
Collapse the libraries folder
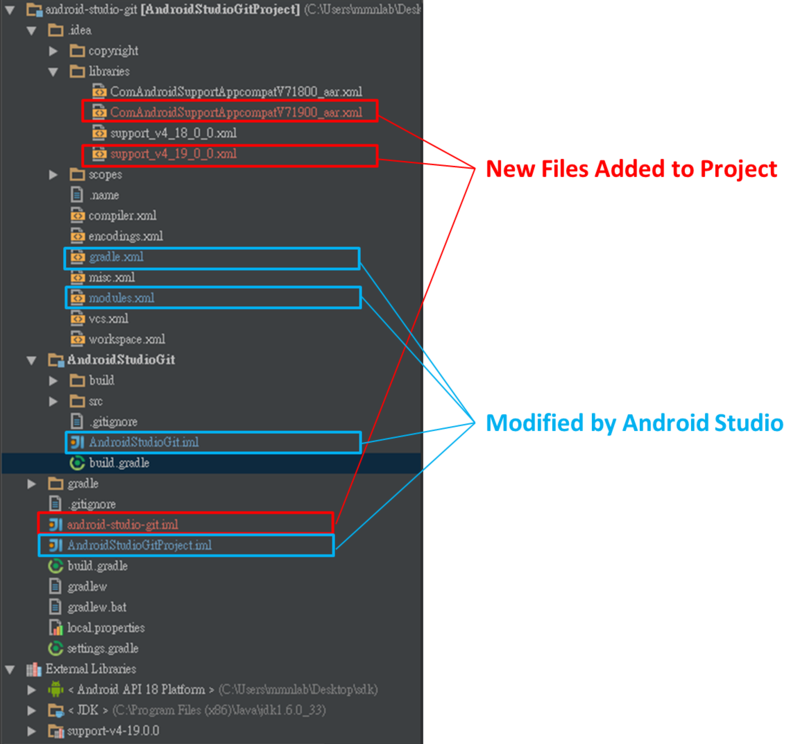click(53, 72)
